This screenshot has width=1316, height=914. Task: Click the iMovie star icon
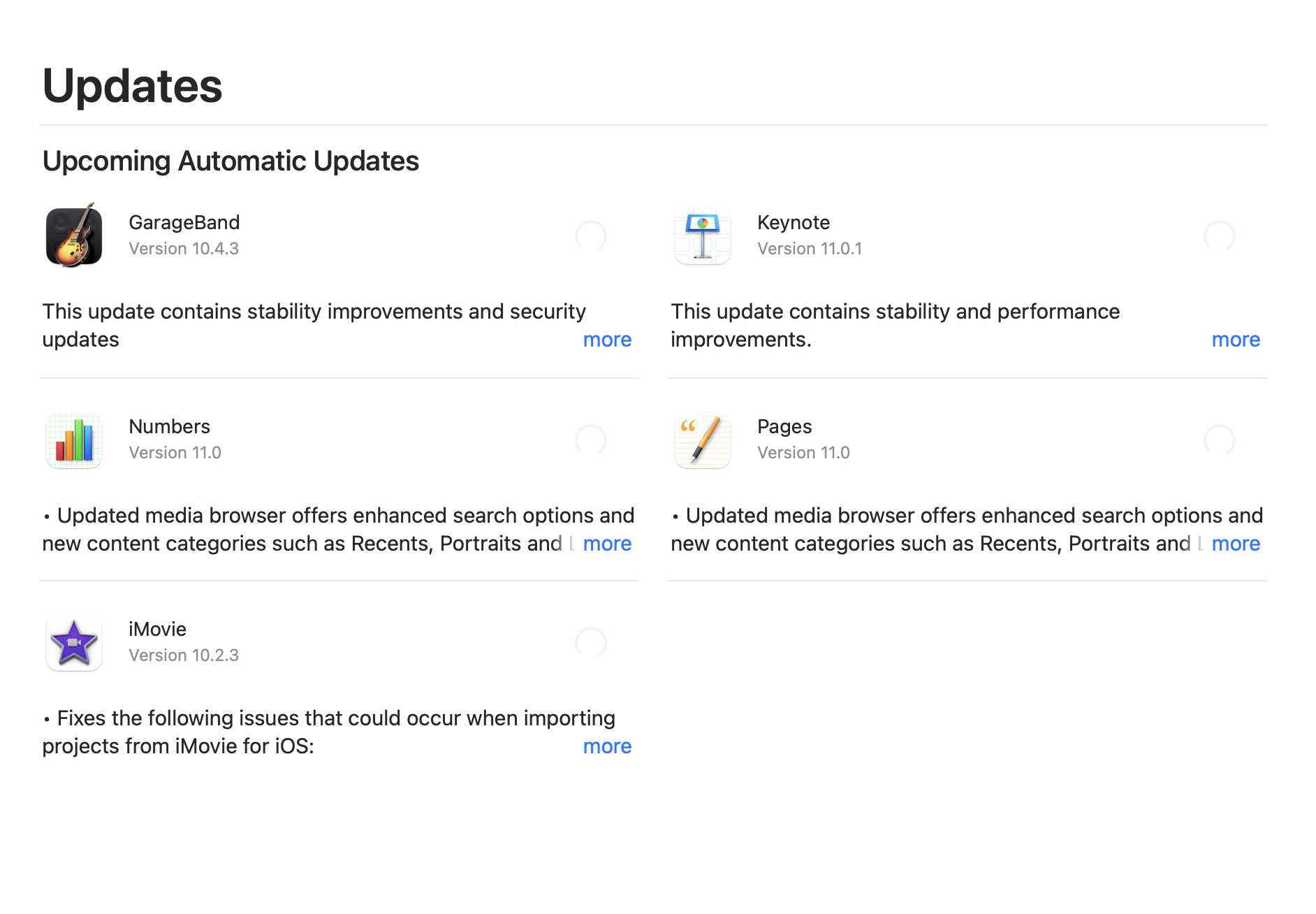[74, 643]
